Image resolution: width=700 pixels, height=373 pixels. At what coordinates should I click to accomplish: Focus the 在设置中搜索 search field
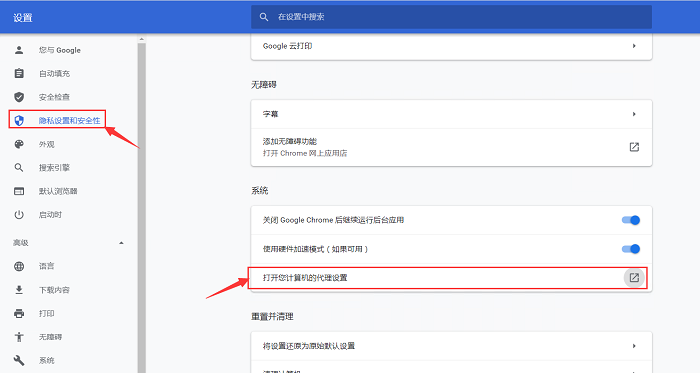point(451,17)
